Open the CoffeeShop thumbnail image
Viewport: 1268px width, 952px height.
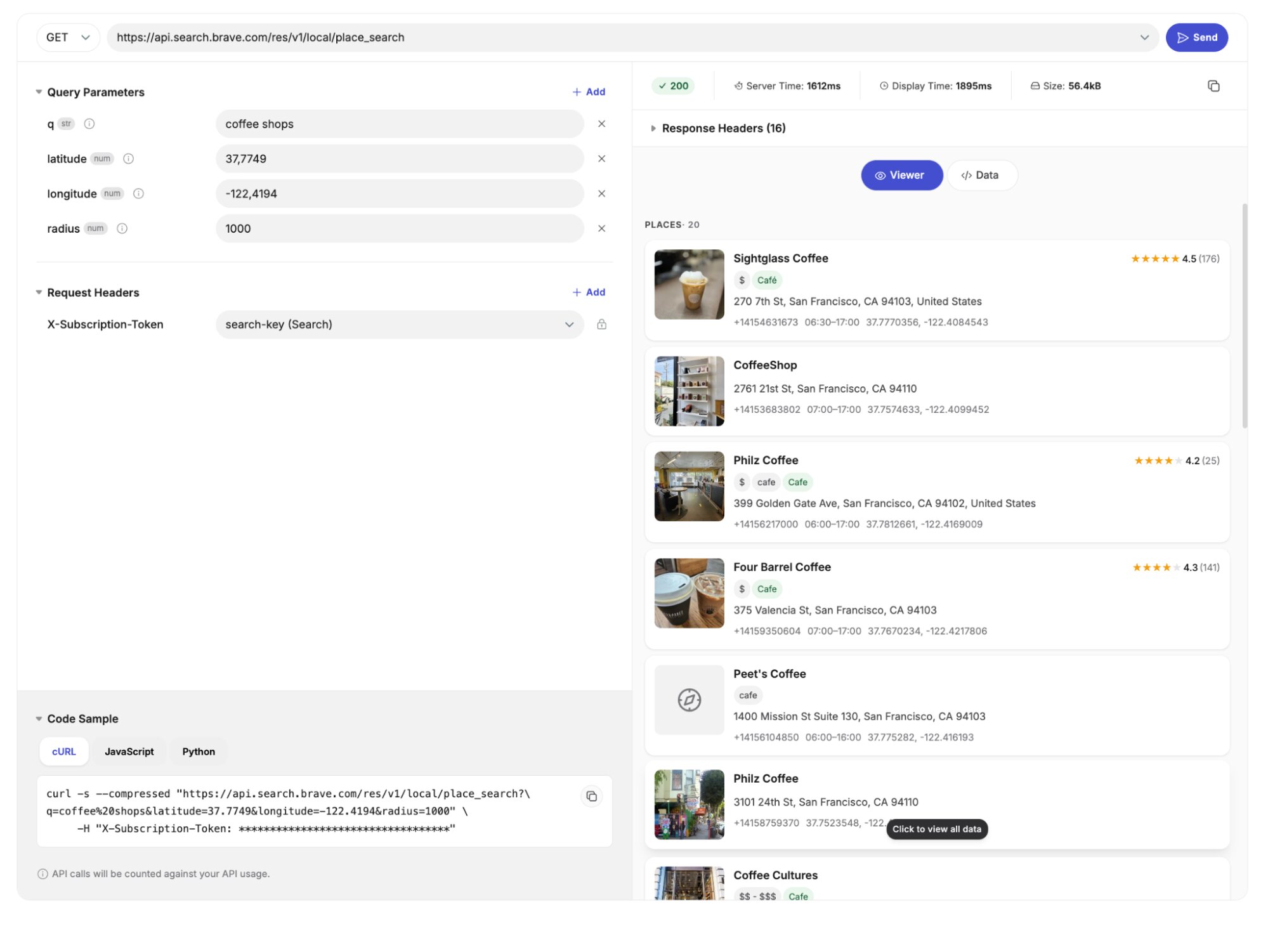689,391
